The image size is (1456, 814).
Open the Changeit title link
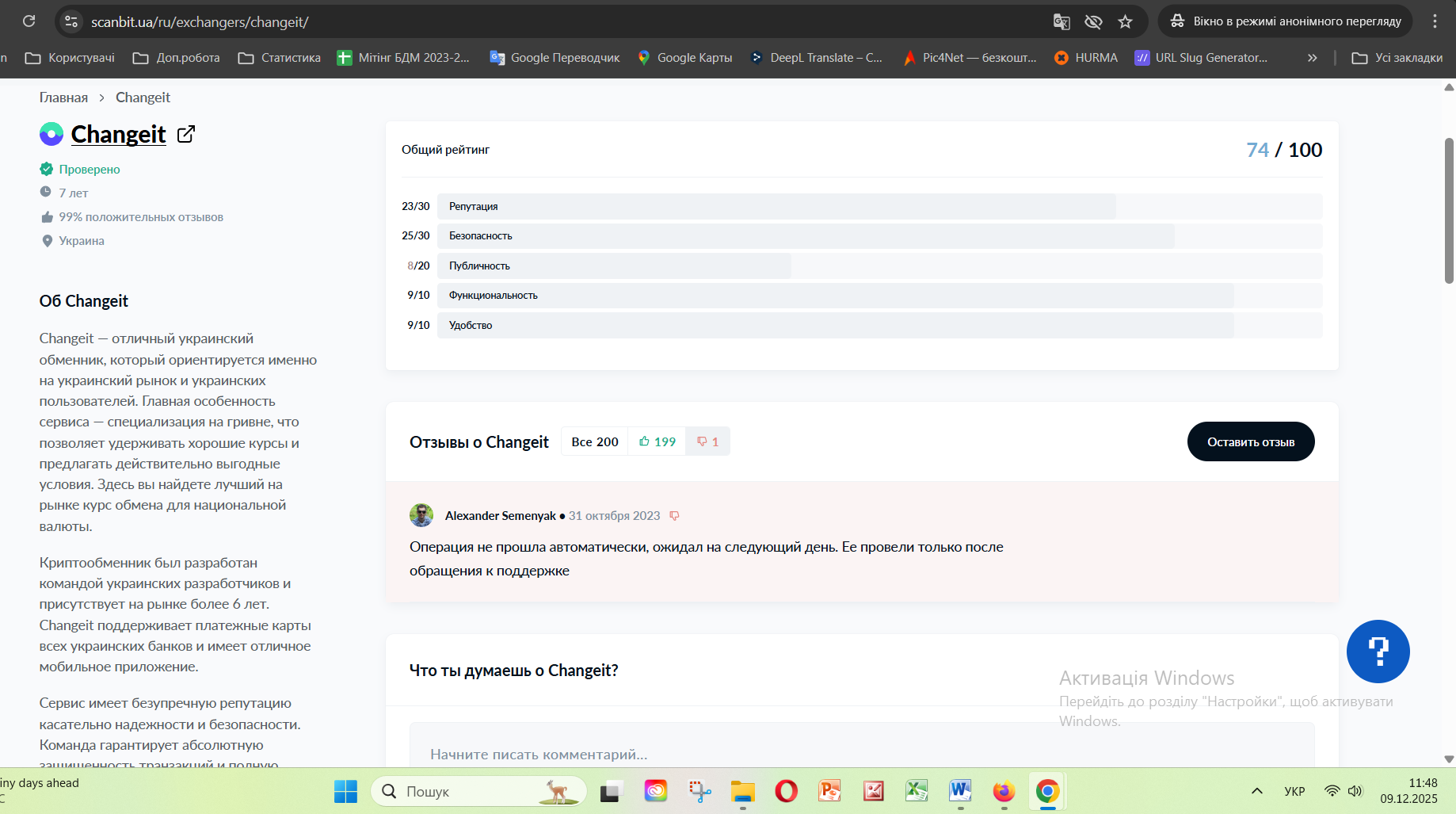tap(118, 134)
